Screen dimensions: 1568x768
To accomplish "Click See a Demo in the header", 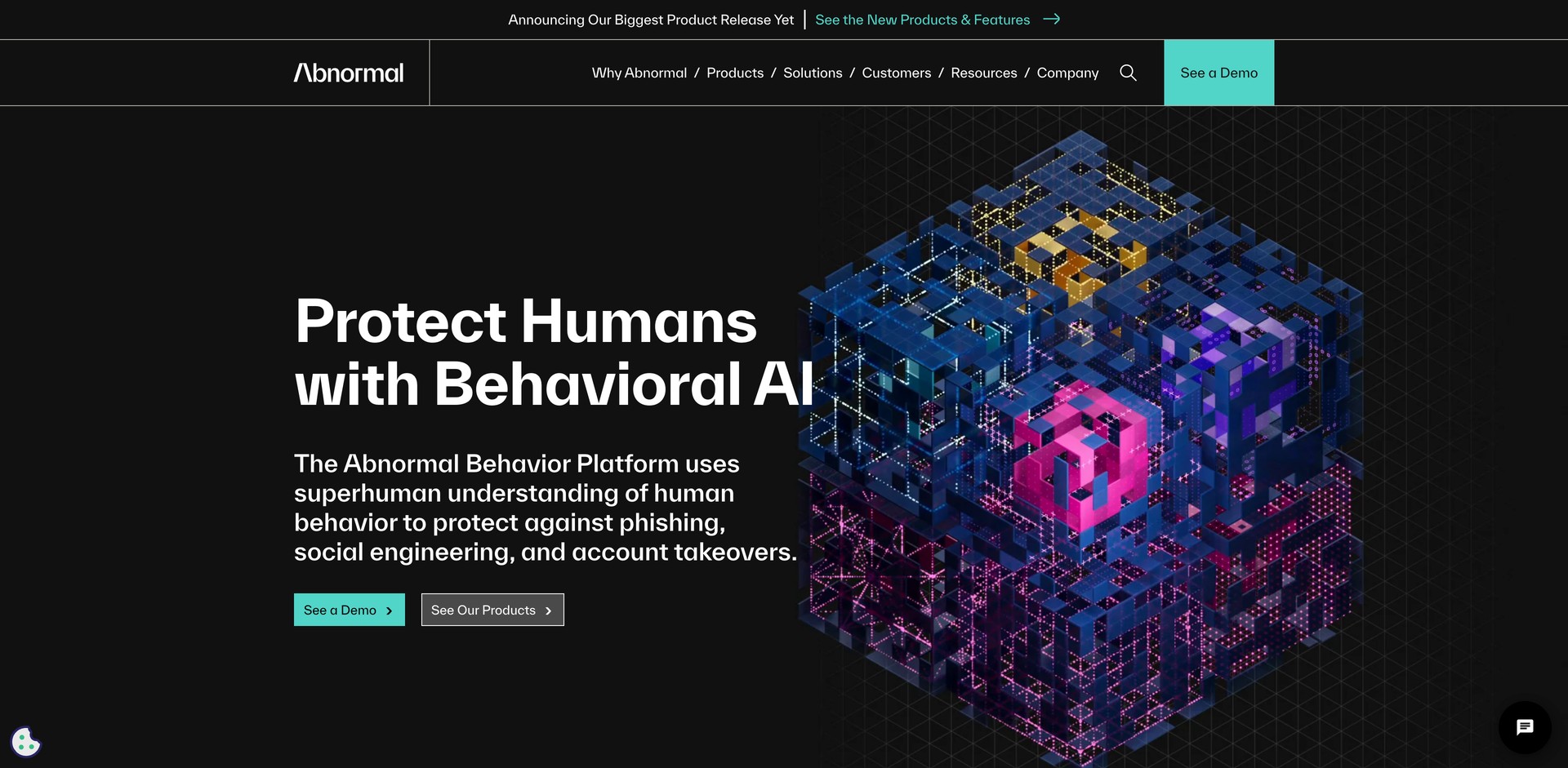I will click(x=1218, y=73).
